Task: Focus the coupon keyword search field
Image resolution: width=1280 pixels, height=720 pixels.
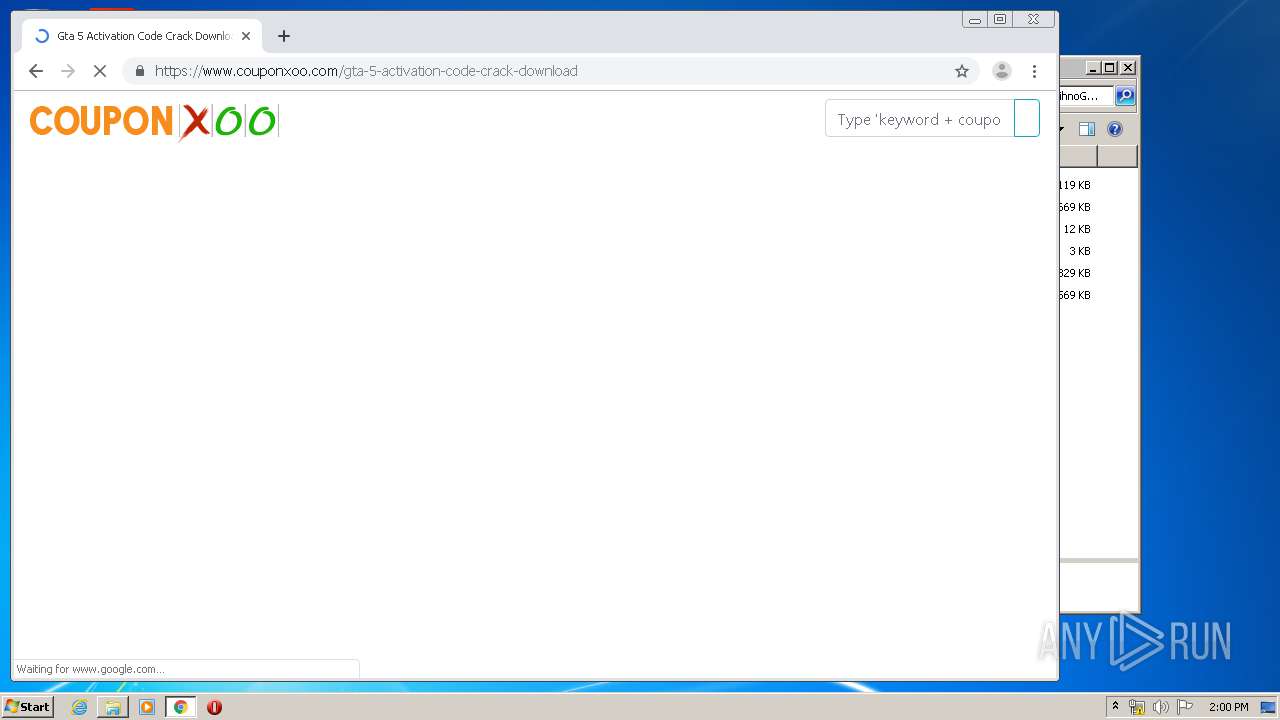Action: click(x=919, y=119)
